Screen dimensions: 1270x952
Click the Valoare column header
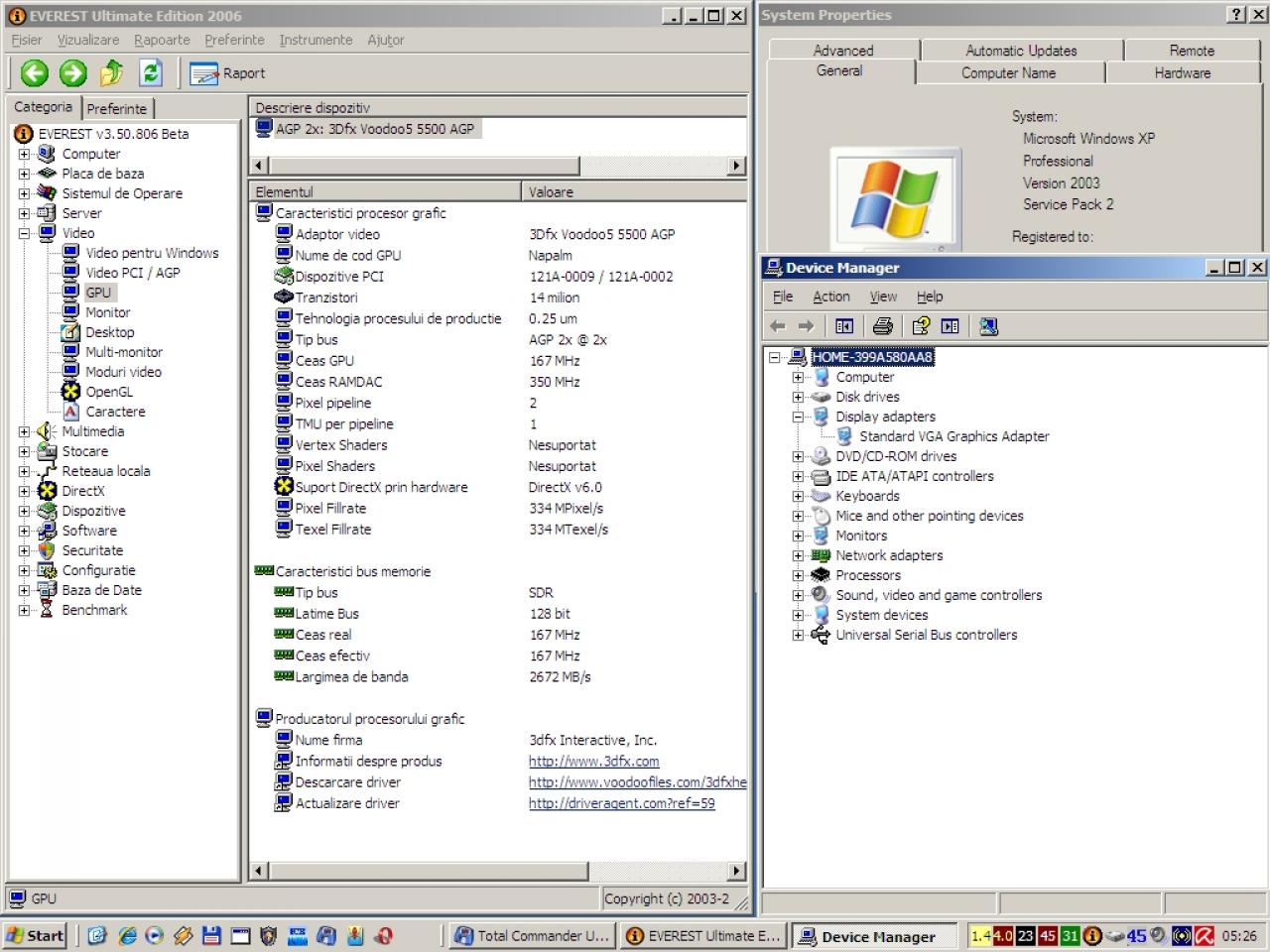(634, 191)
